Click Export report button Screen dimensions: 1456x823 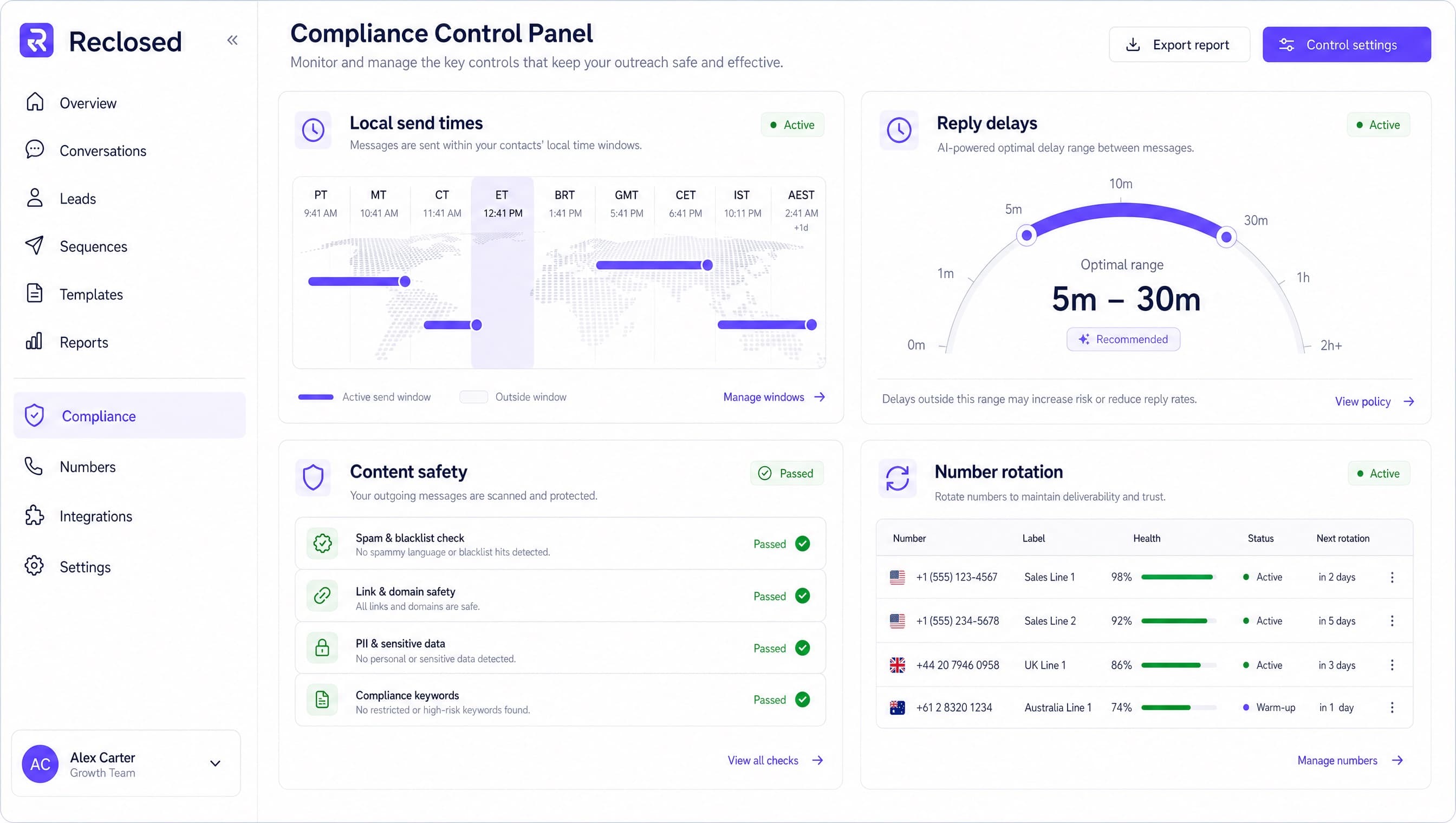(x=1179, y=44)
